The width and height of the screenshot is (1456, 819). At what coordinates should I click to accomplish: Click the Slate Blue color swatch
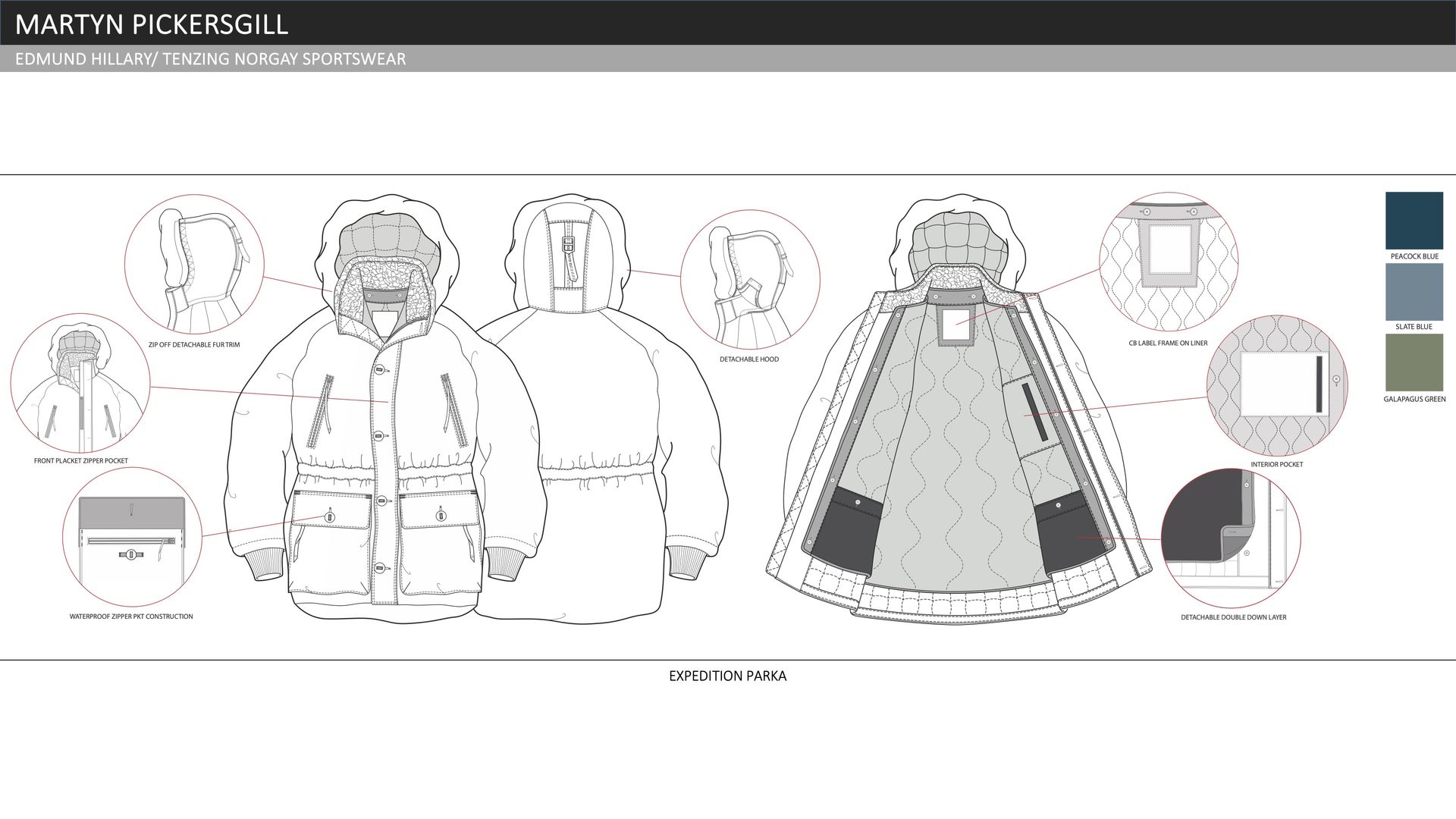1414,292
